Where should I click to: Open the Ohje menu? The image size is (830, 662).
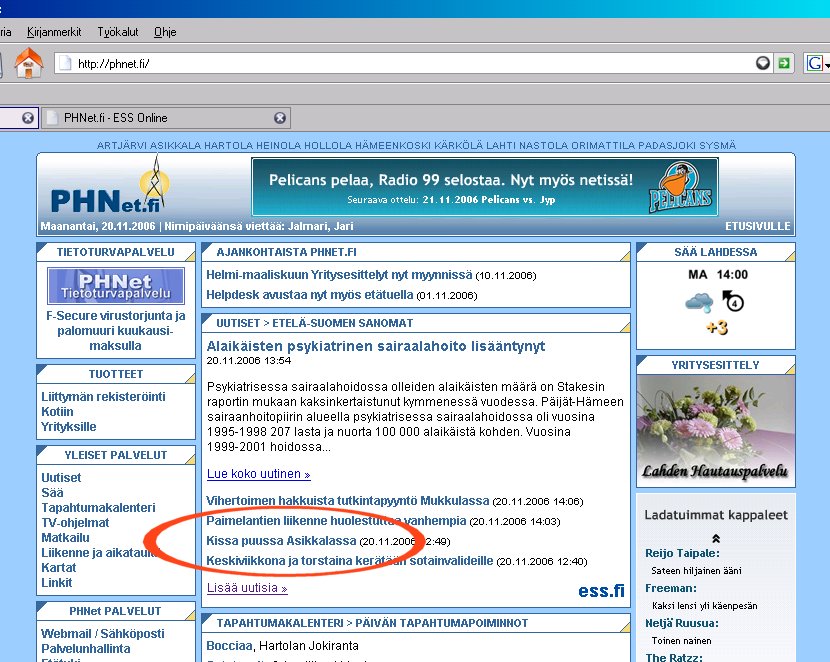pyautogui.click(x=165, y=32)
